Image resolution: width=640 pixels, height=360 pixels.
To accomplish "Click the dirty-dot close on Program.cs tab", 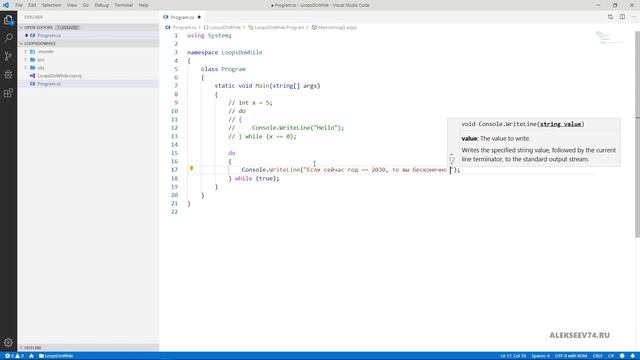I will click(x=199, y=17).
